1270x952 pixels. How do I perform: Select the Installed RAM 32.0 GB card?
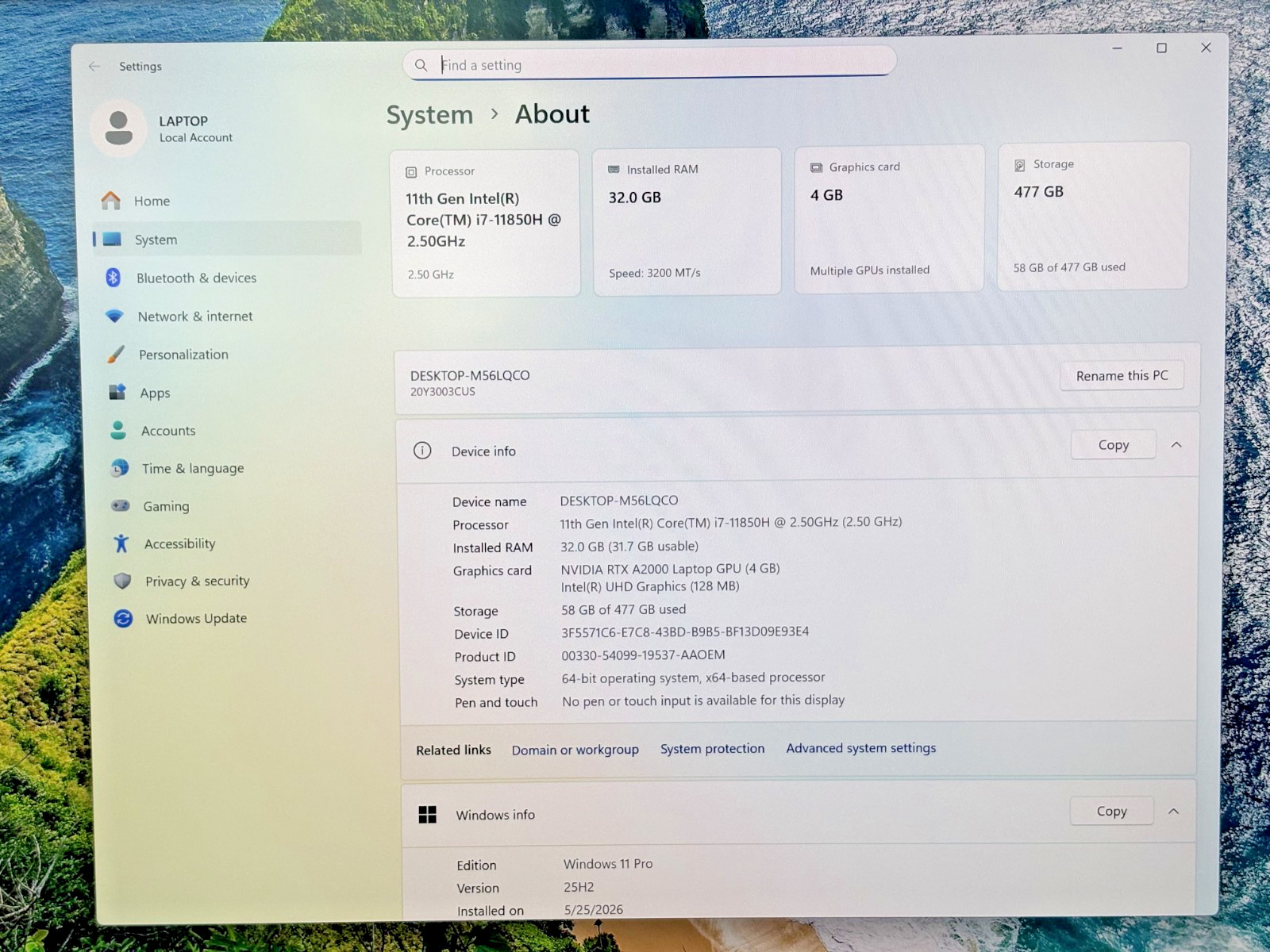point(687,221)
